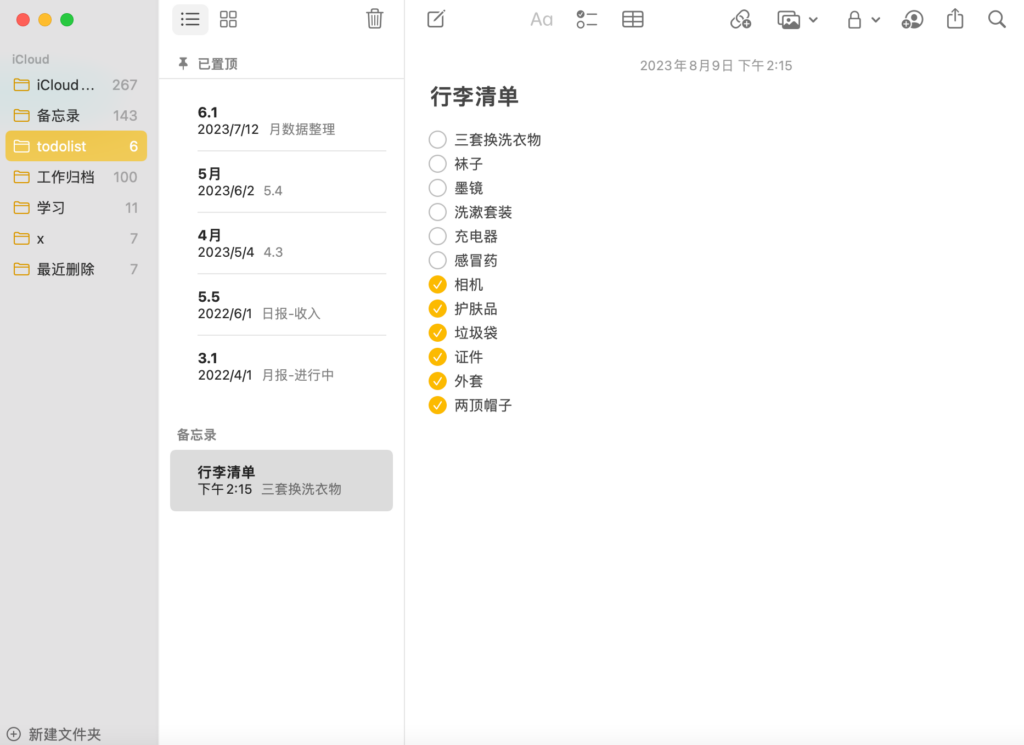Create a new note

(x=436, y=19)
